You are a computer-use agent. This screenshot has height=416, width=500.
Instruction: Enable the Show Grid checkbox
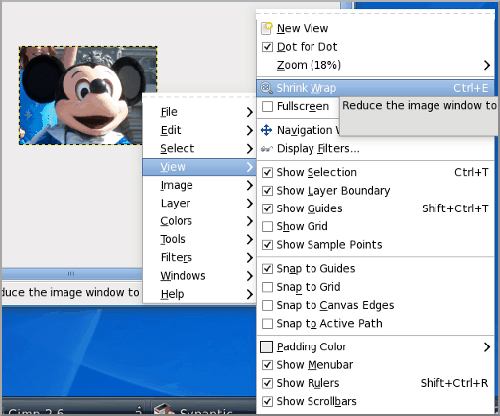pos(267,226)
